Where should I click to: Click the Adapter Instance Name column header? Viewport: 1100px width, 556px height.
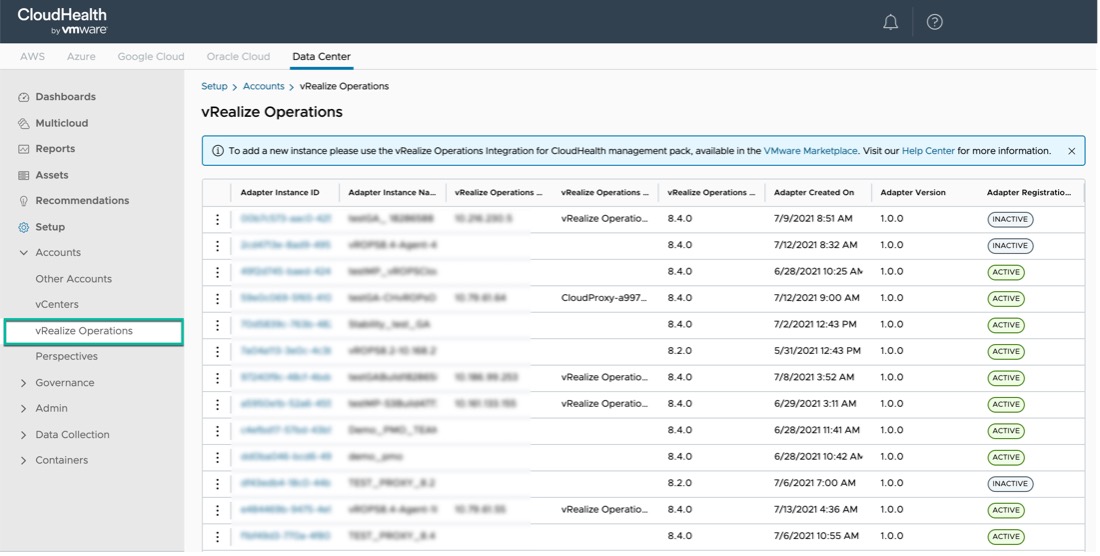[391, 193]
